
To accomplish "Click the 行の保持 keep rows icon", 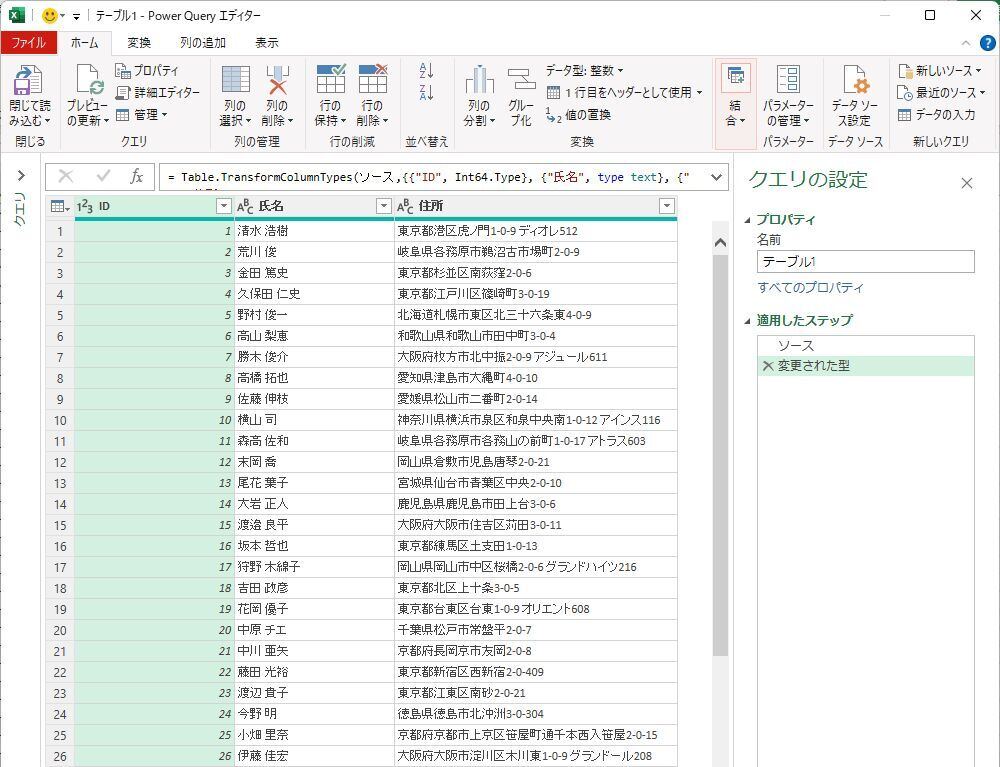I will [330, 79].
